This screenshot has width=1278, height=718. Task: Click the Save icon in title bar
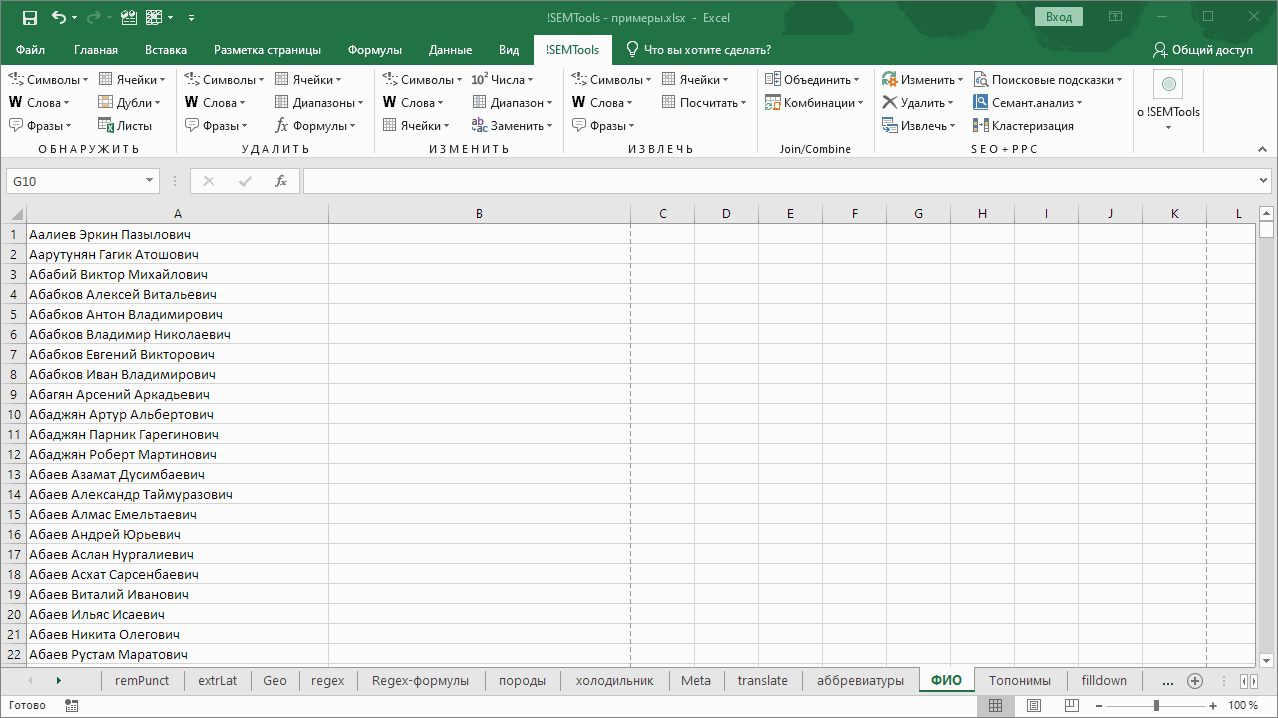tap(29, 17)
